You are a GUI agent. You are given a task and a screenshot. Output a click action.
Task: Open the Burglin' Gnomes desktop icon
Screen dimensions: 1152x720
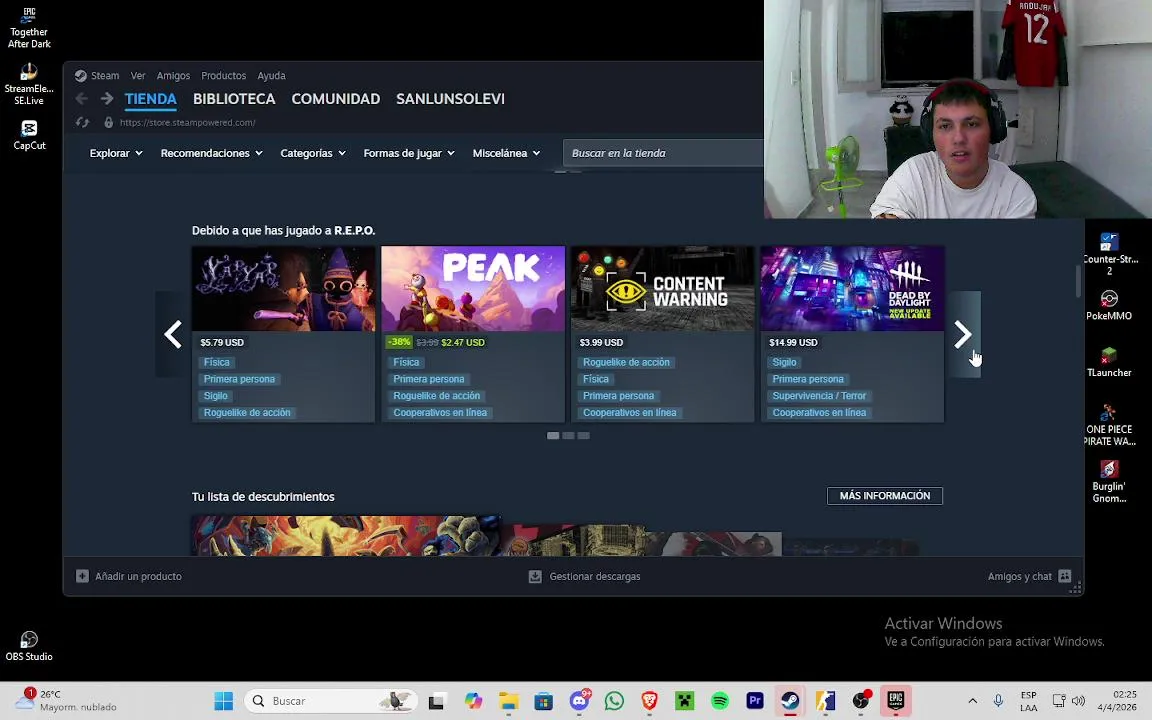1109,482
